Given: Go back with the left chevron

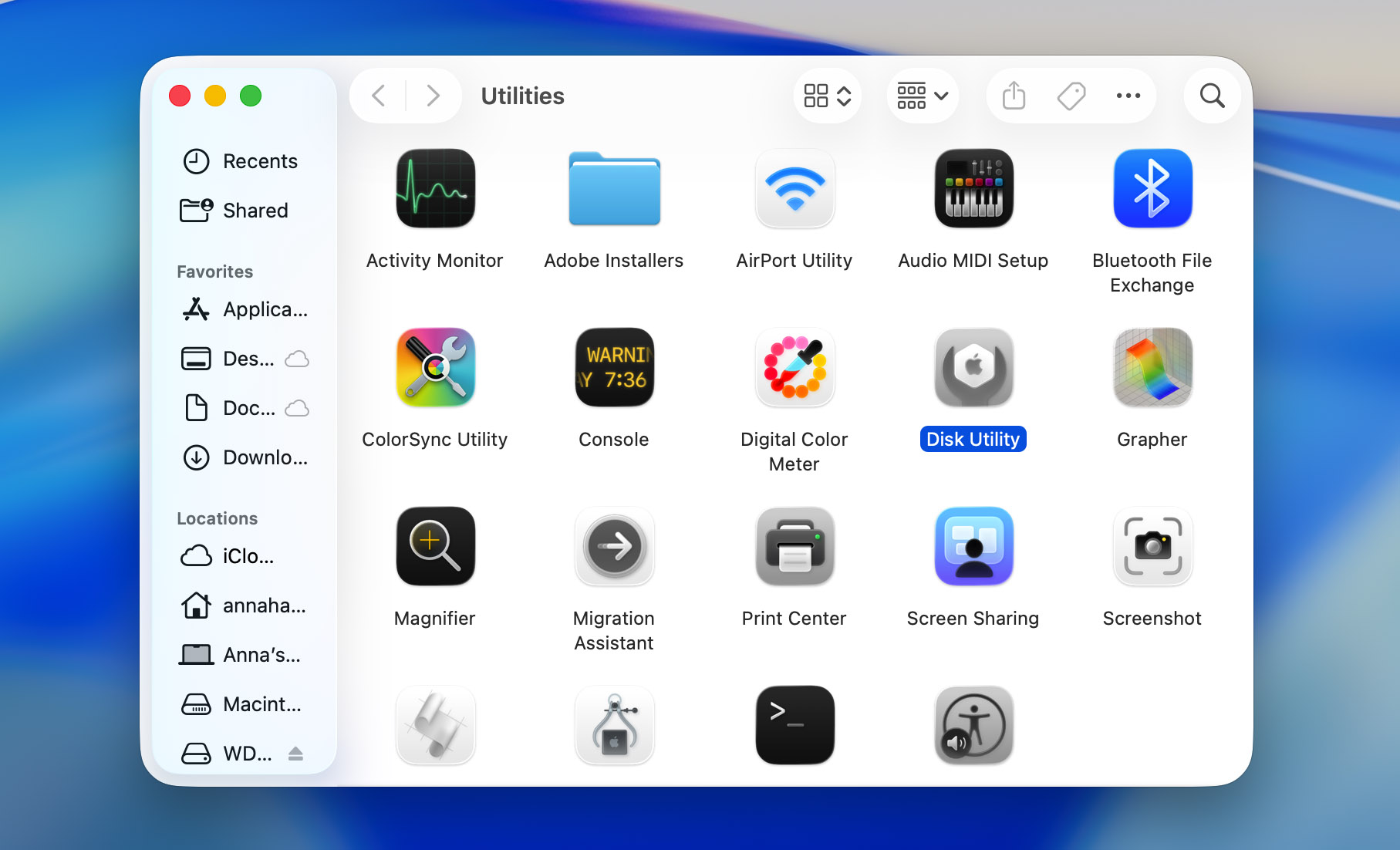Looking at the screenshot, I should [378, 96].
